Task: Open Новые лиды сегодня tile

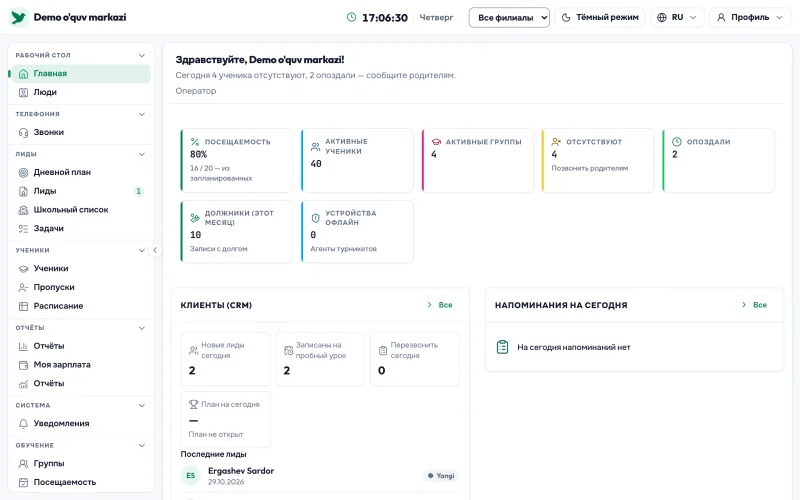Action: click(226, 359)
